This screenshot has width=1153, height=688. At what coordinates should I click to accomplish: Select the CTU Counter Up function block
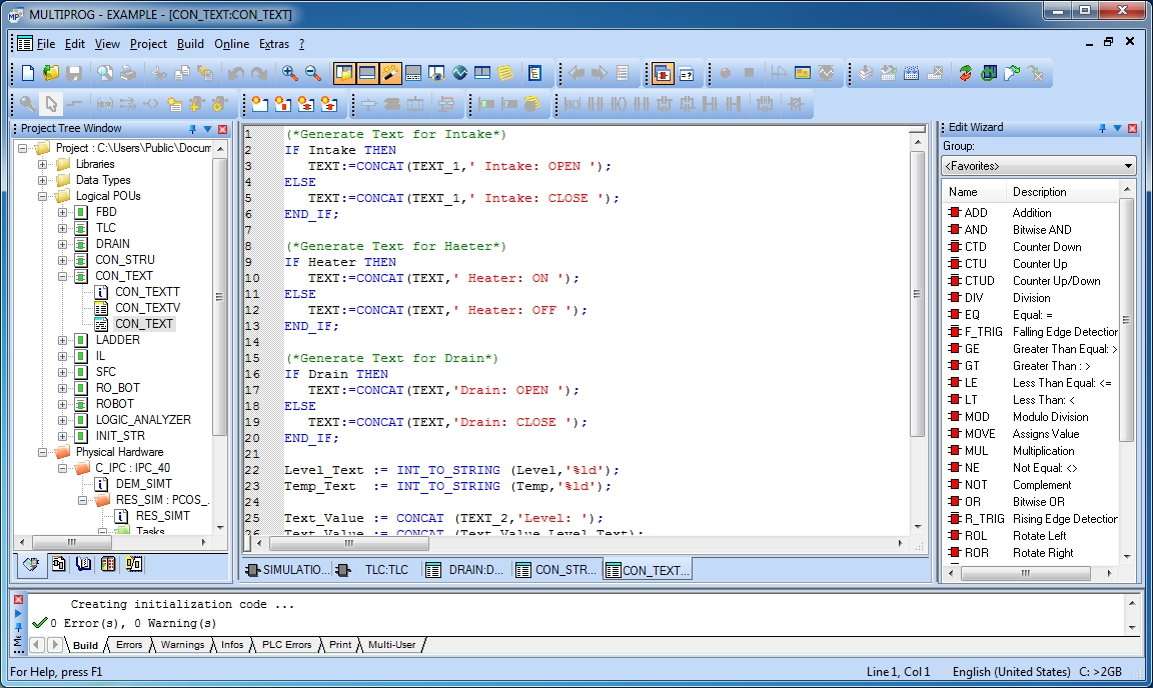point(975,264)
